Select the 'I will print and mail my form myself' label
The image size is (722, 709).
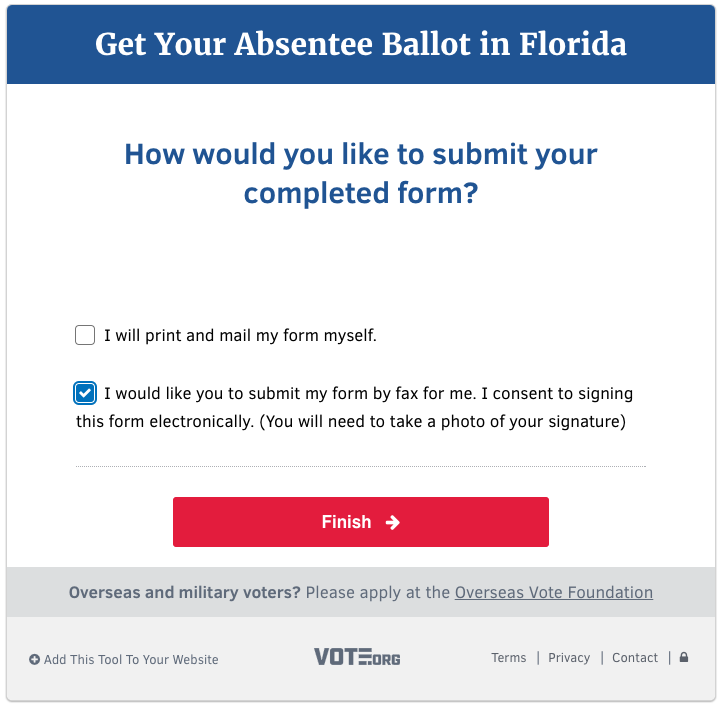tap(240, 335)
